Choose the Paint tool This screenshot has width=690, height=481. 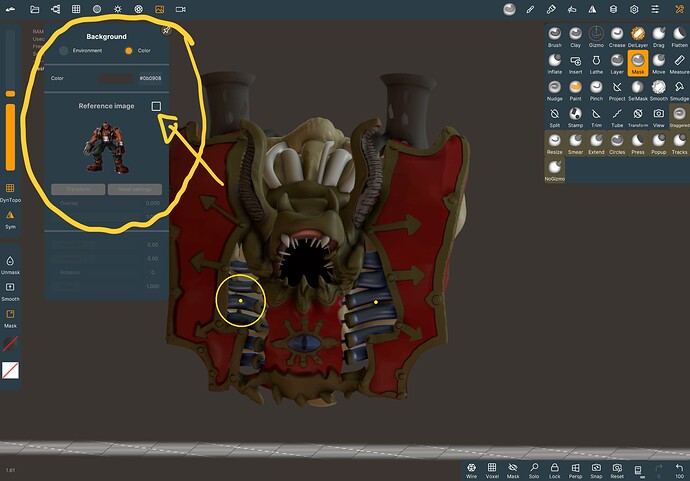(575, 91)
